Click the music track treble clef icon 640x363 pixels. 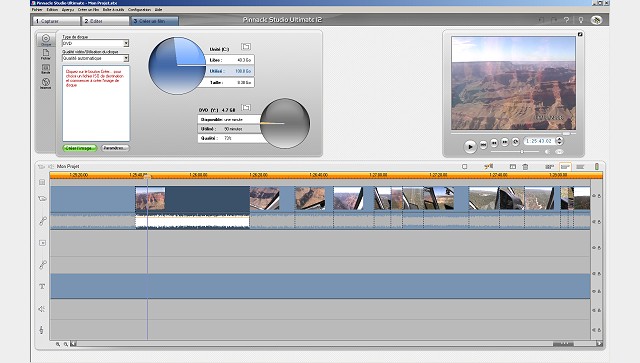tap(42, 330)
